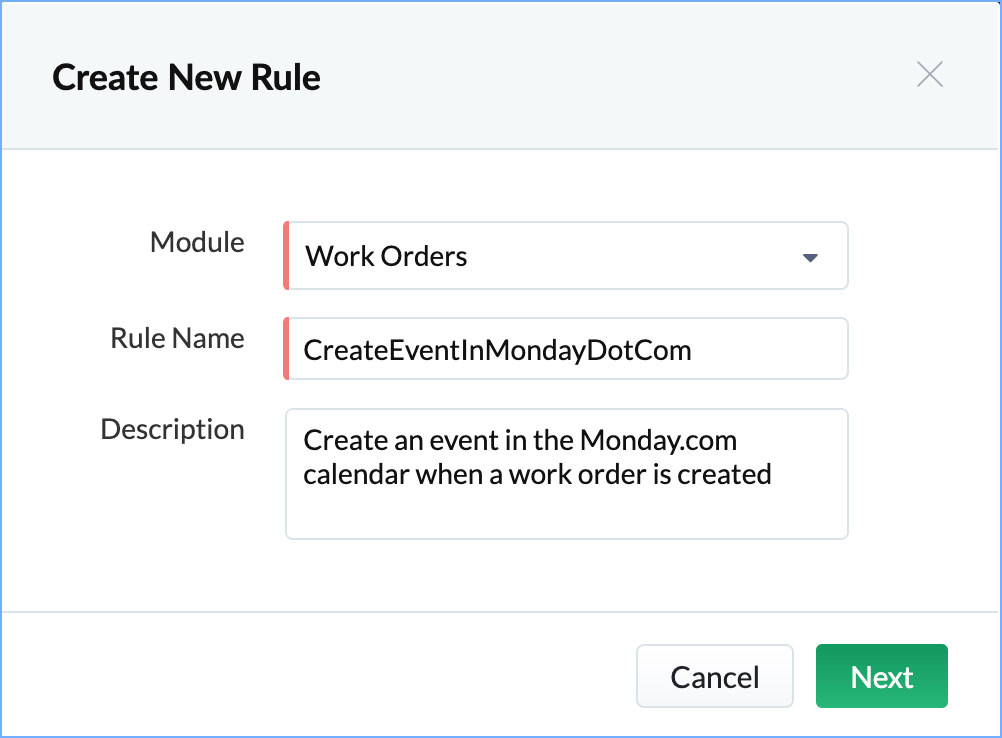This screenshot has width=1002, height=738.
Task: Focus the Rule Name input field
Action: tap(566, 349)
